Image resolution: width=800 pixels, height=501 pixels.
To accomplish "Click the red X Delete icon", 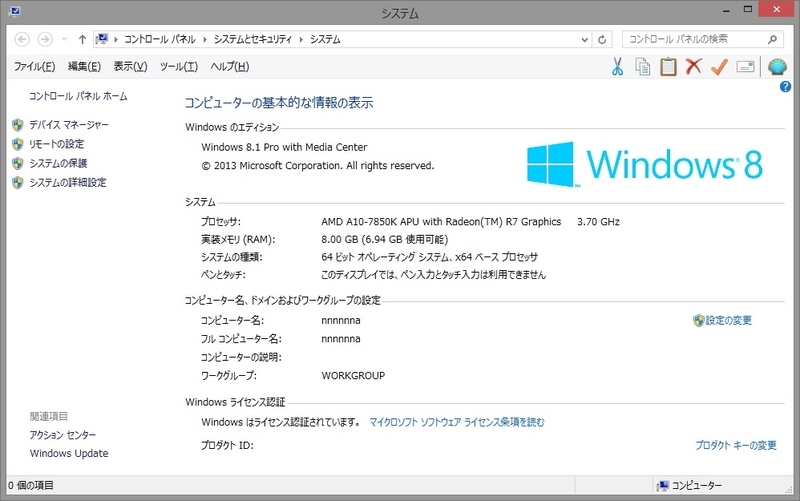I will tap(693, 66).
